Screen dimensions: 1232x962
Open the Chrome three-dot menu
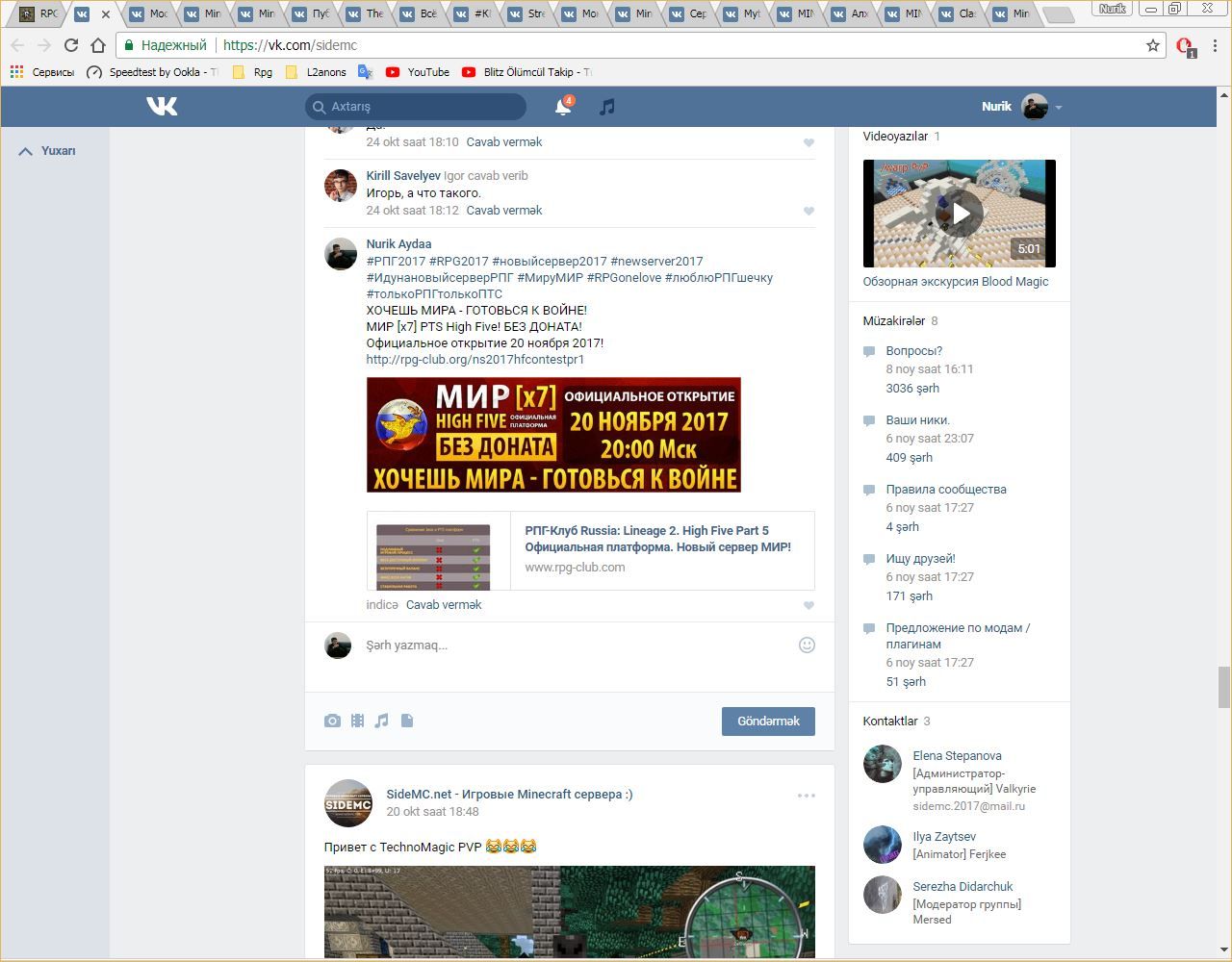click(1216, 45)
